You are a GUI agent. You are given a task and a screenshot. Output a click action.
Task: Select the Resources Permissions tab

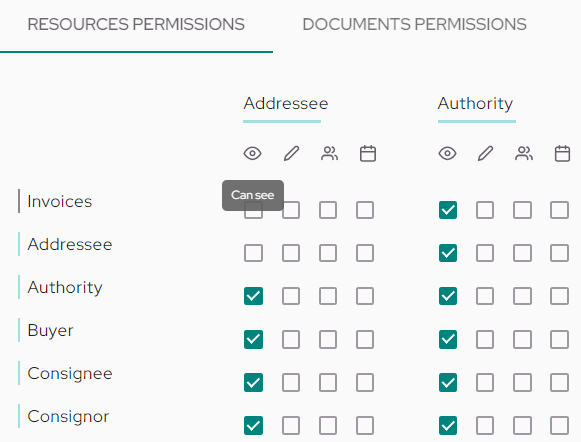pos(136,24)
